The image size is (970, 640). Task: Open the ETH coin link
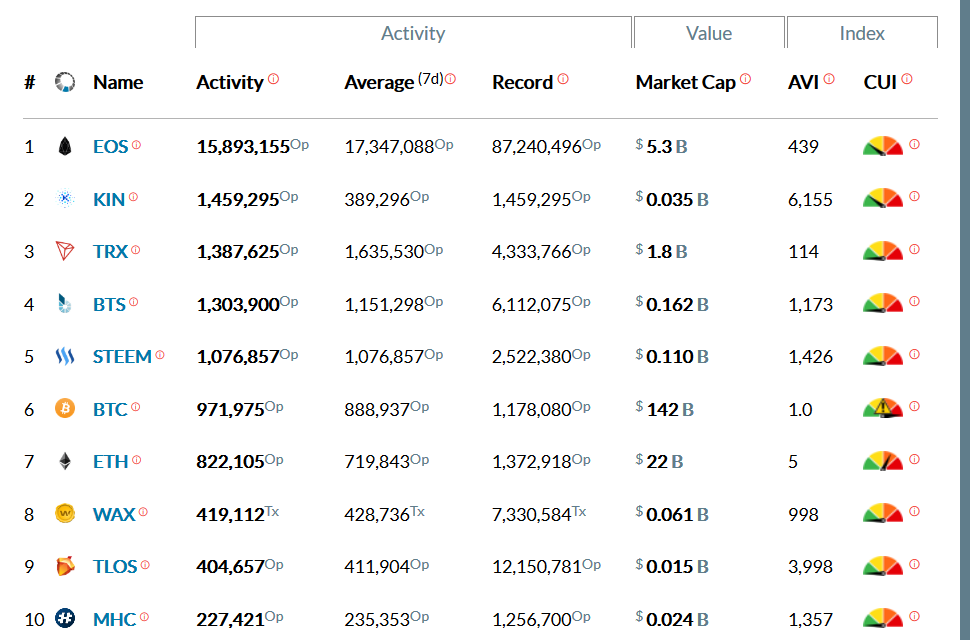(x=111, y=462)
